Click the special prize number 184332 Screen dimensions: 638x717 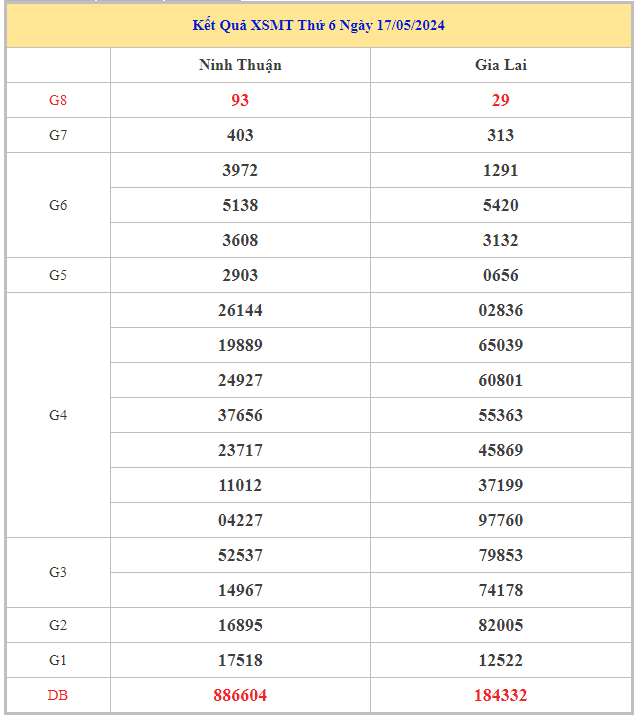pos(500,695)
